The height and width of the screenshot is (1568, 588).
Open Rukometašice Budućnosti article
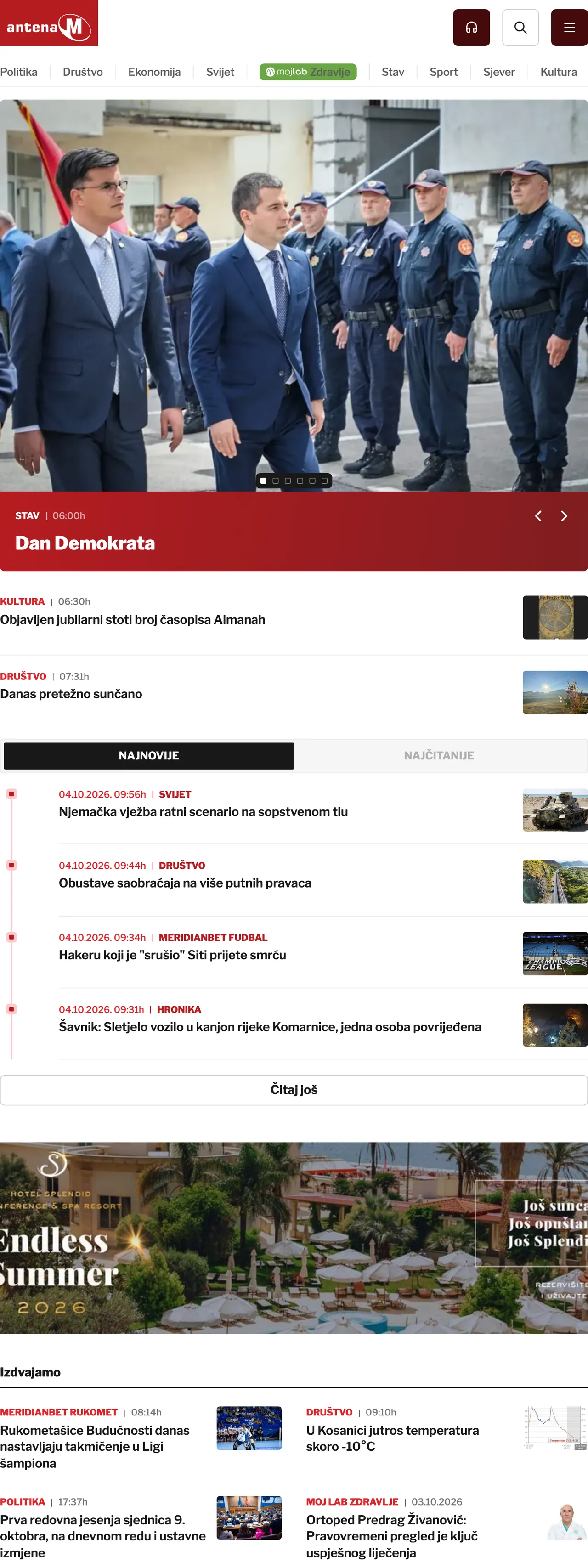pyautogui.click(x=95, y=1446)
